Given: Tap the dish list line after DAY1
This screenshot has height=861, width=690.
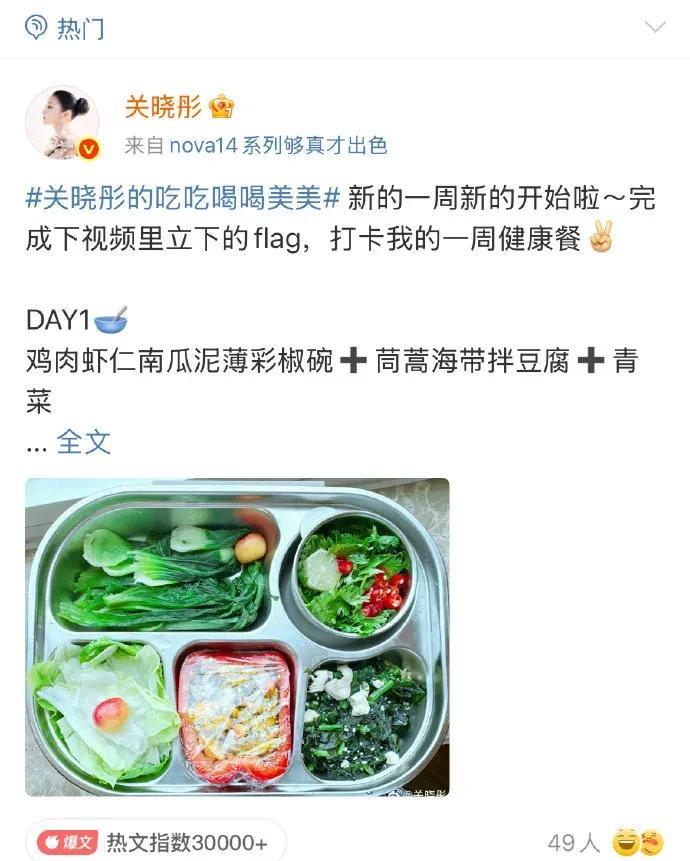Looking at the screenshot, I should [333, 381].
